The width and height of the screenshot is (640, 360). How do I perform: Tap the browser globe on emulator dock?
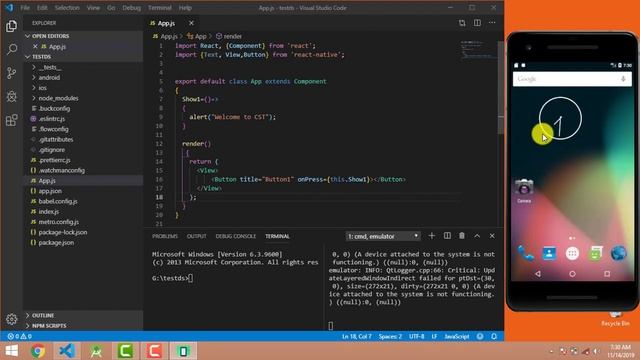point(619,253)
